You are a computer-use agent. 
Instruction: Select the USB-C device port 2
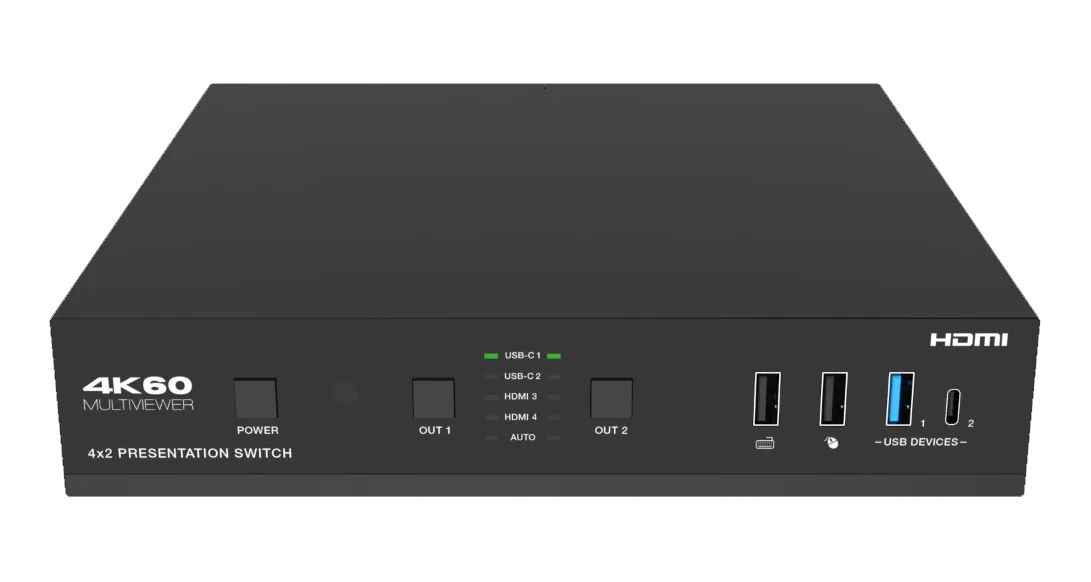tap(953, 407)
